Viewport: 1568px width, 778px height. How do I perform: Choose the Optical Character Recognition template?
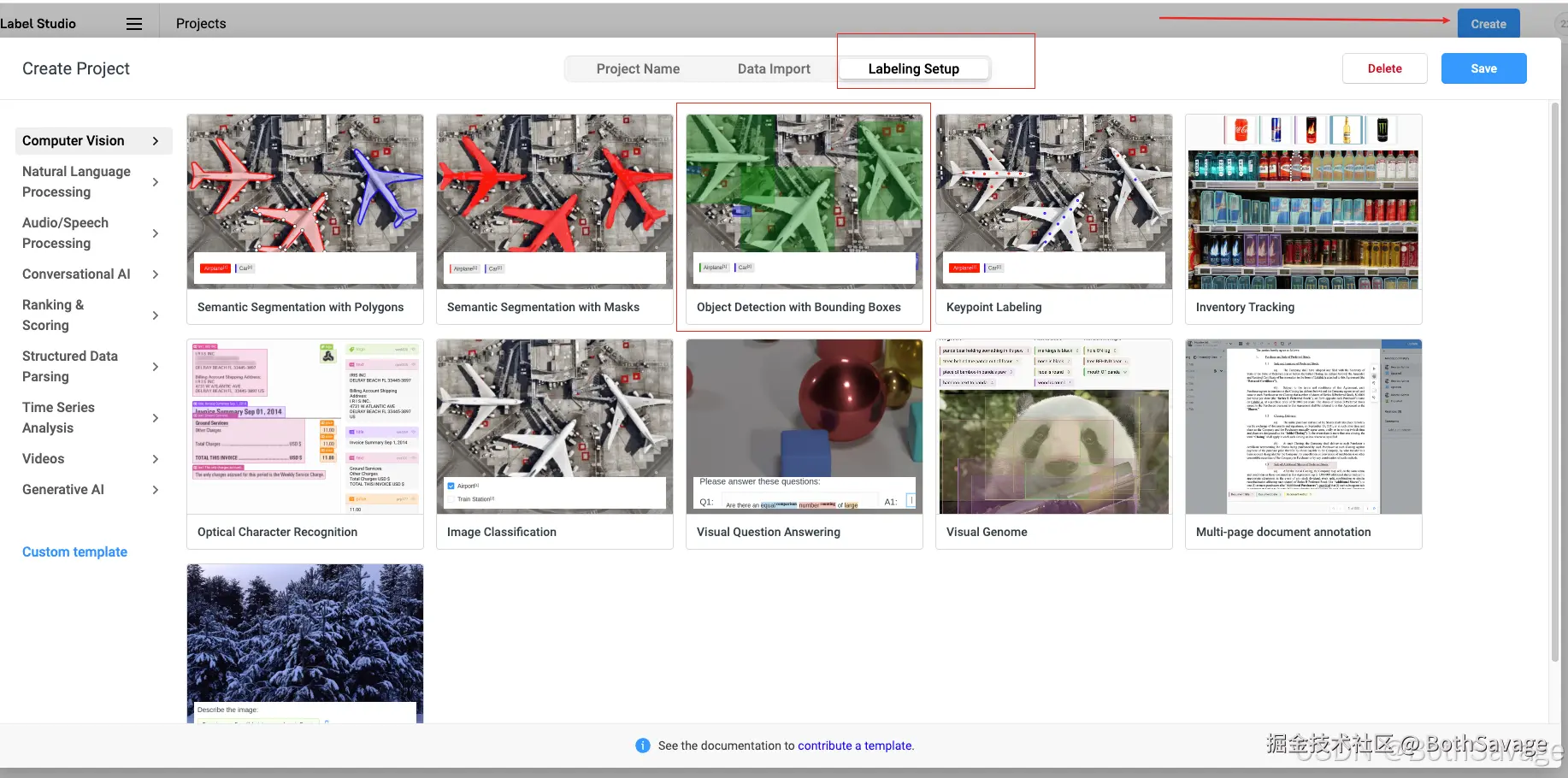[305, 445]
